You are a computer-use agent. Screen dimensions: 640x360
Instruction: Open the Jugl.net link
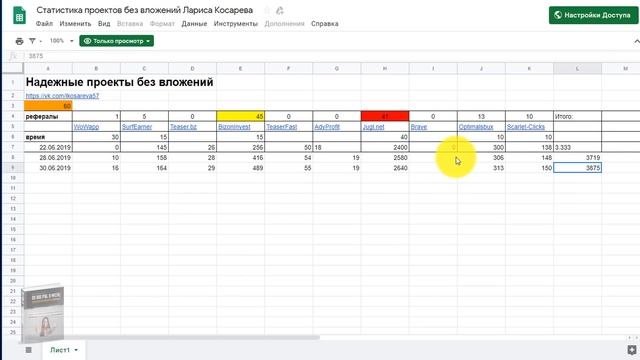pyautogui.click(x=373, y=127)
